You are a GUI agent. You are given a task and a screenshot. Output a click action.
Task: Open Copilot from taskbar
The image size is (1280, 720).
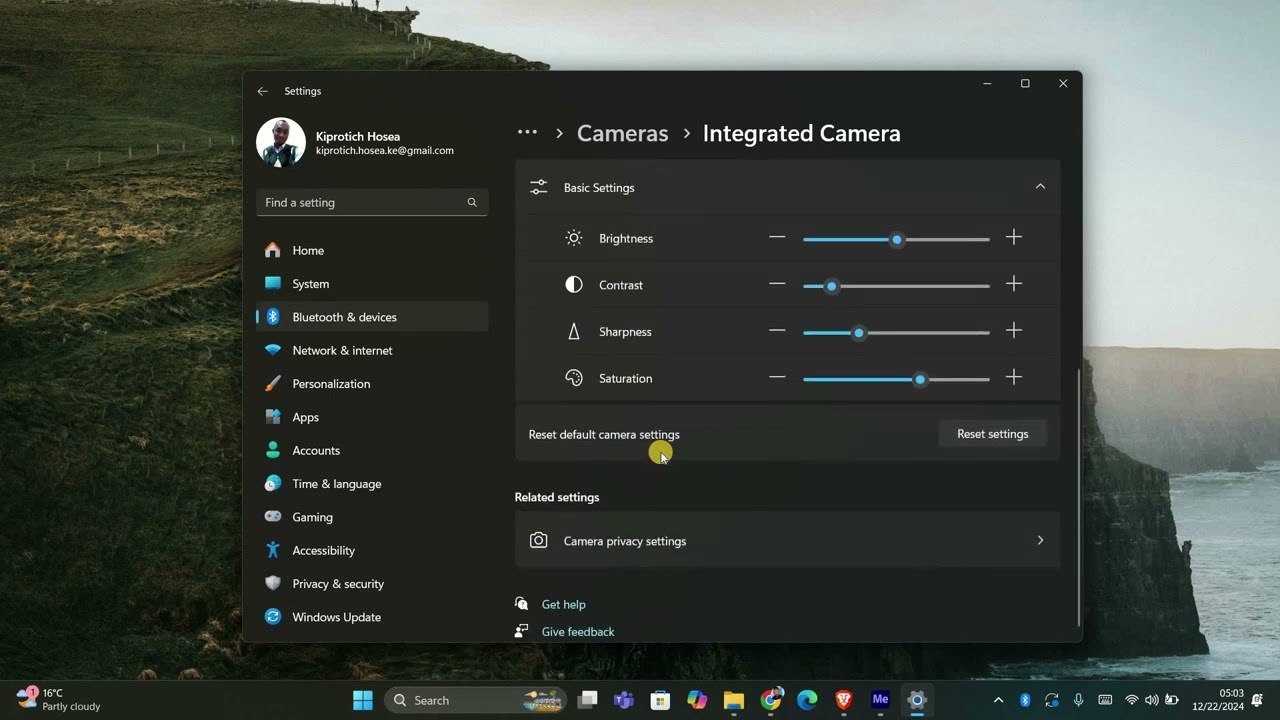(x=697, y=700)
